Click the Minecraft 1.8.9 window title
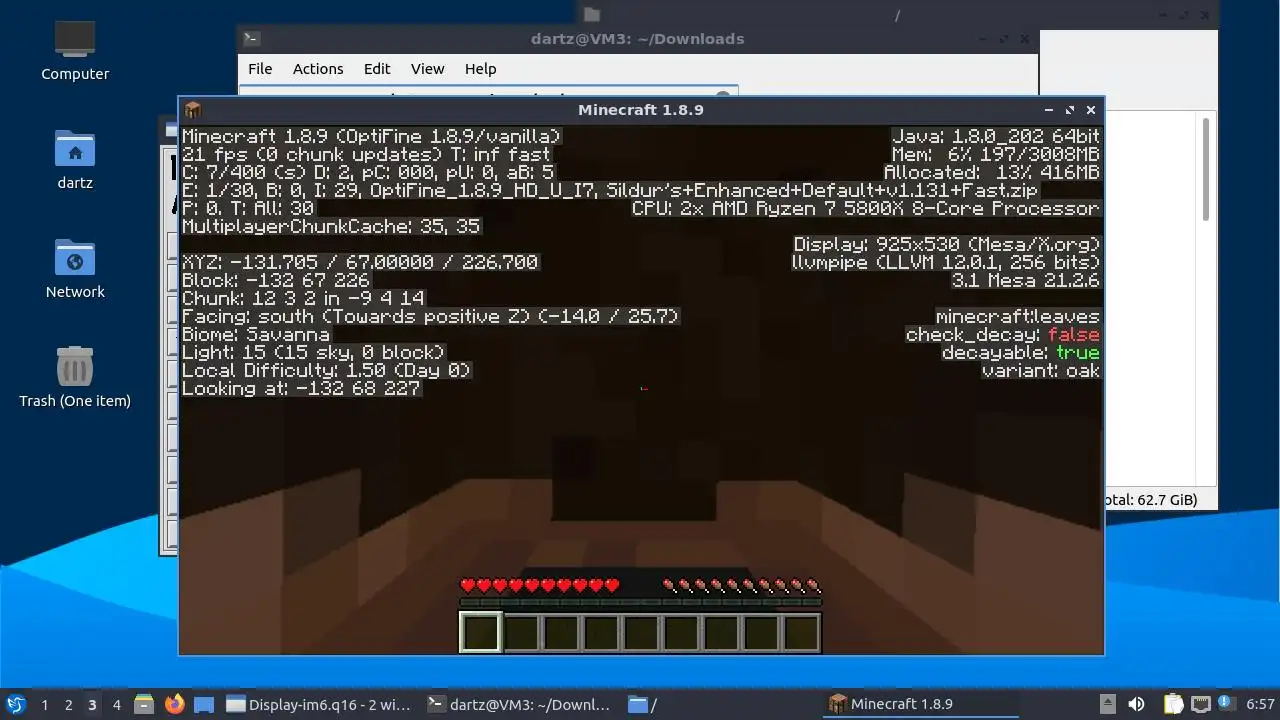 (x=641, y=110)
